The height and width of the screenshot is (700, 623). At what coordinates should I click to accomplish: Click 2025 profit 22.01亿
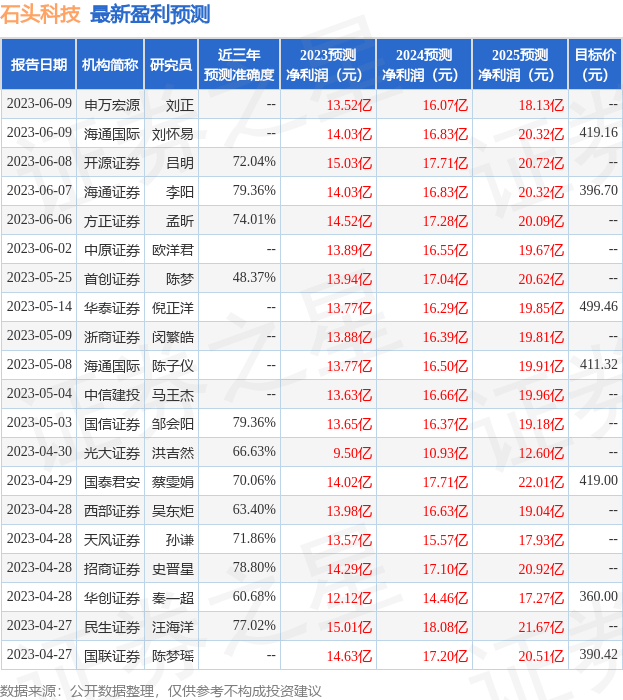coord(541,482)
